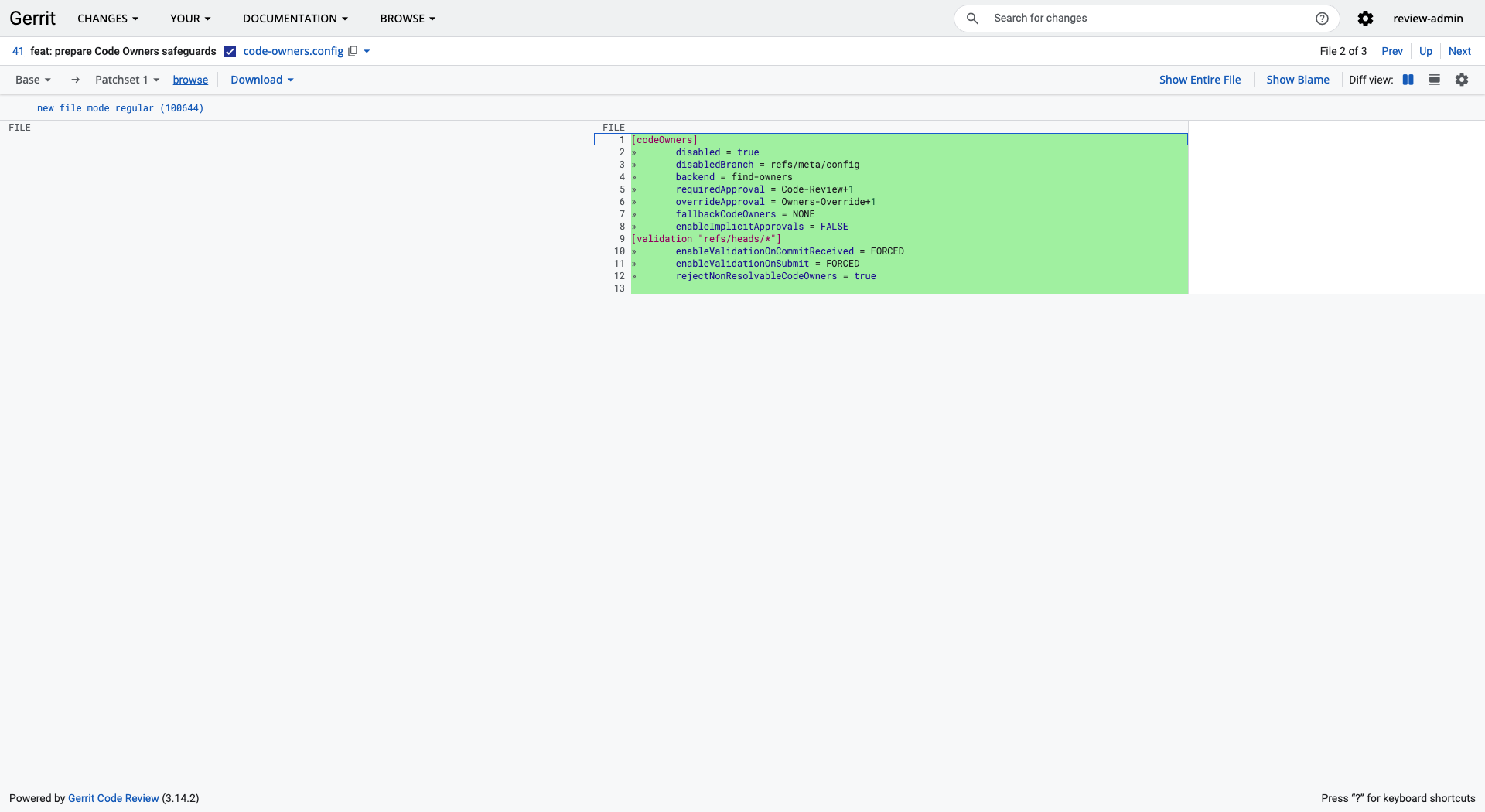Click 'new file mode regular (100644)' text

[x=121, y=108]
